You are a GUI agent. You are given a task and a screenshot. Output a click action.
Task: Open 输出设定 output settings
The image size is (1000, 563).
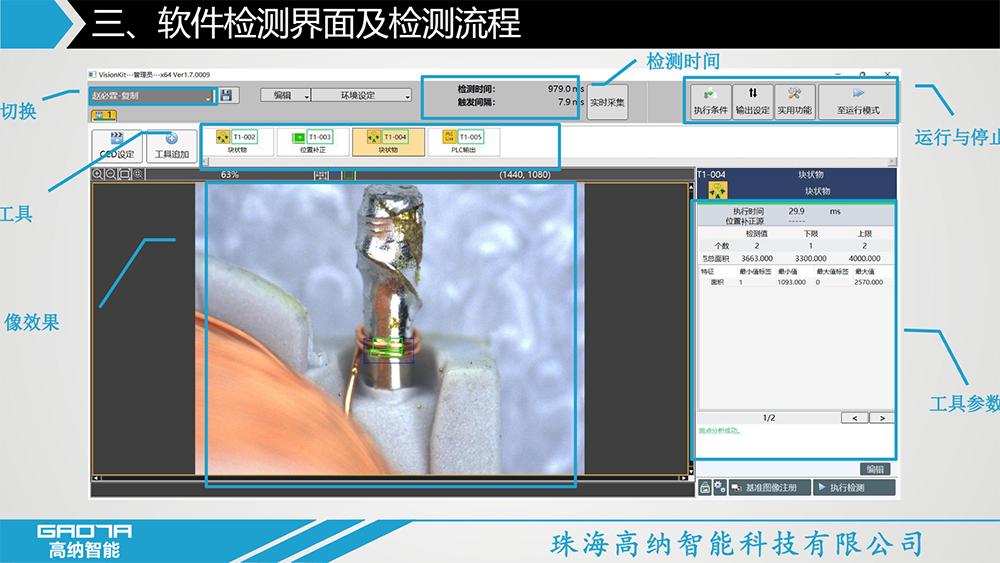tap(752, 101)
